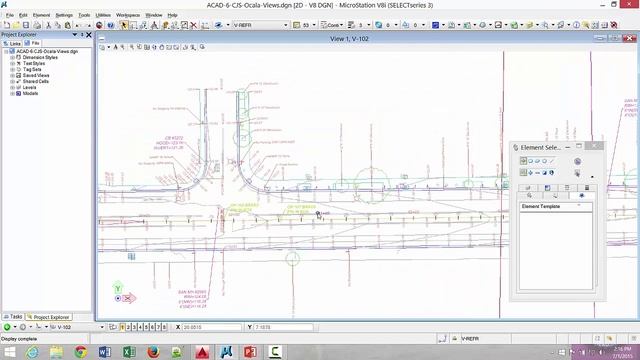Click the Chrome icon in the taskbar

coord(80,352)
